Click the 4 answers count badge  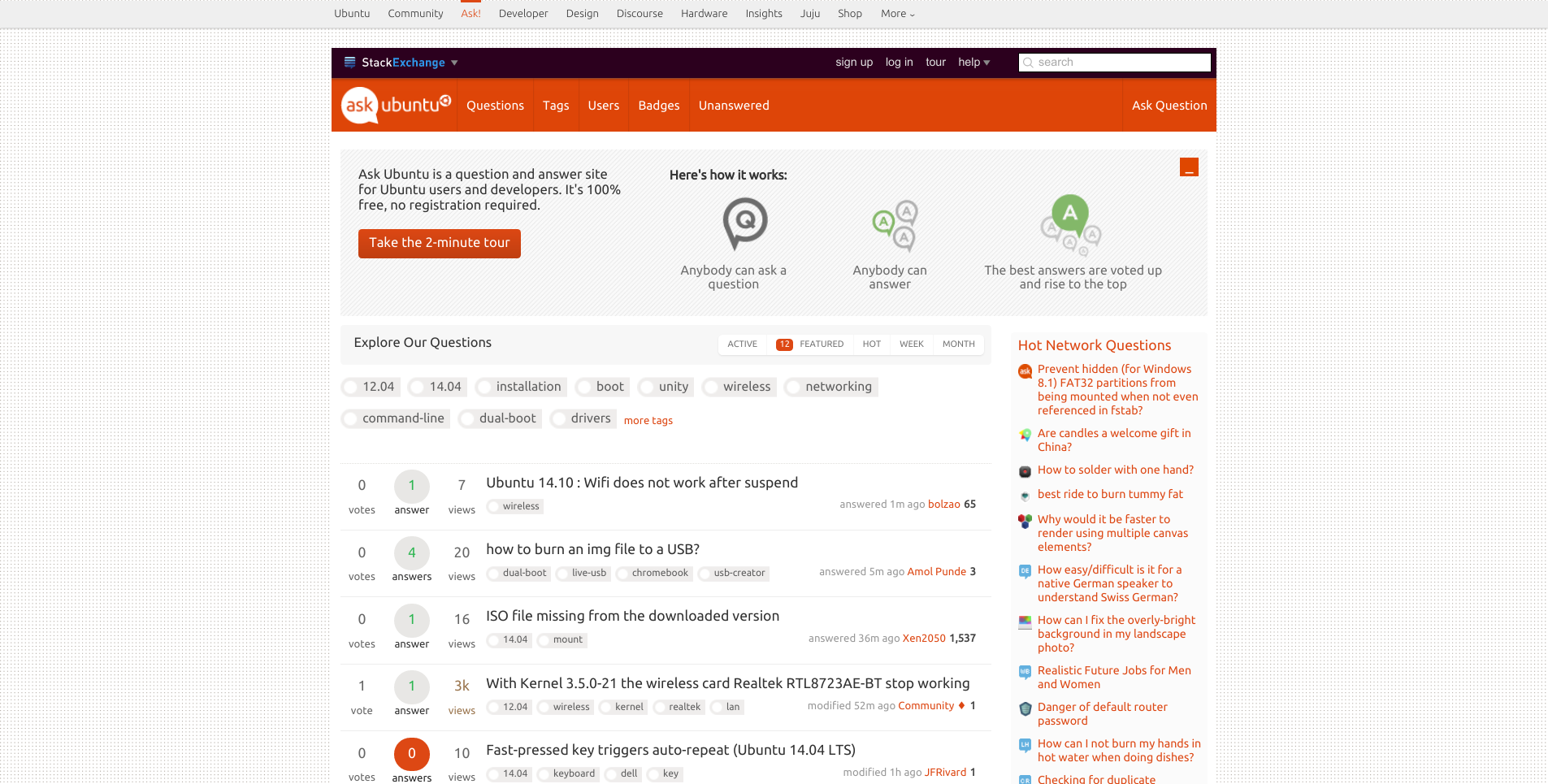pos(412,553)
